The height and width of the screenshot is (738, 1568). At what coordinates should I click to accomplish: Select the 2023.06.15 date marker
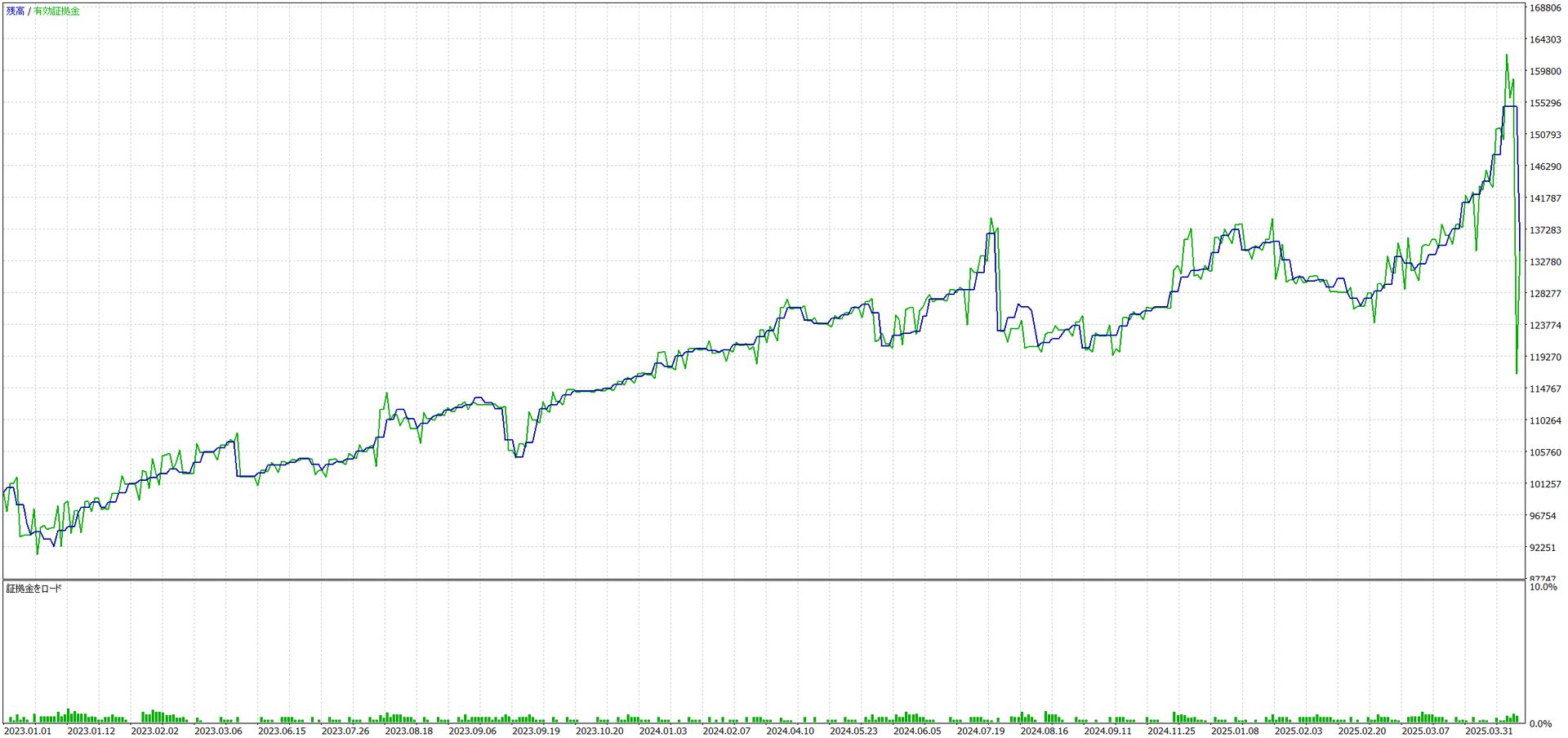[282, 731]
